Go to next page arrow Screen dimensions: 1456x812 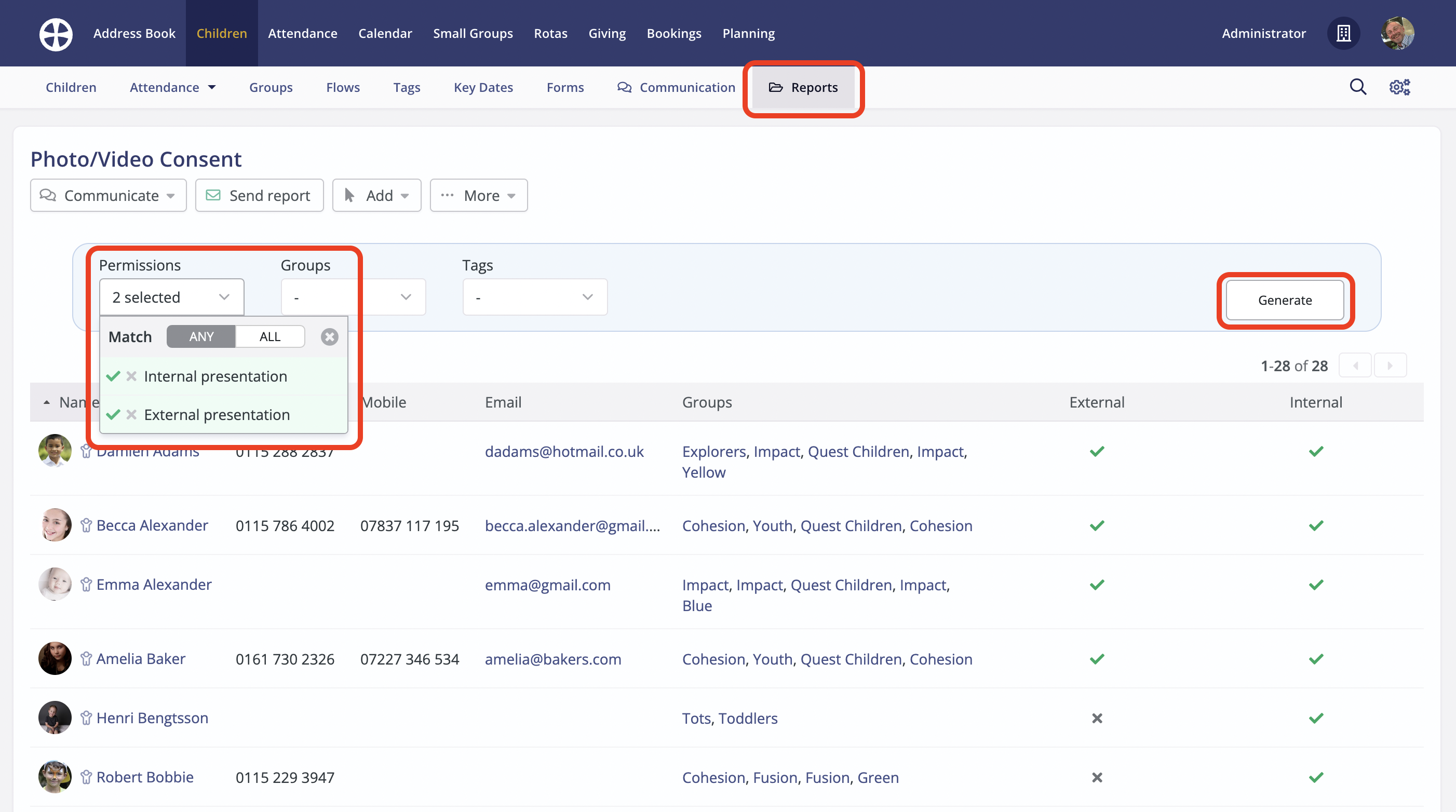(1390, 366)
